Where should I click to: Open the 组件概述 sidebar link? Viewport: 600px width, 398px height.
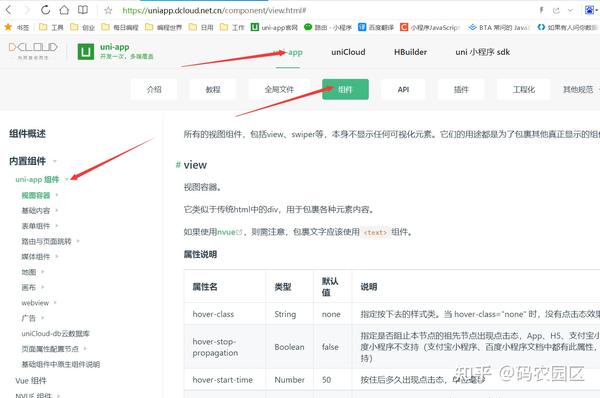[28, 134]
